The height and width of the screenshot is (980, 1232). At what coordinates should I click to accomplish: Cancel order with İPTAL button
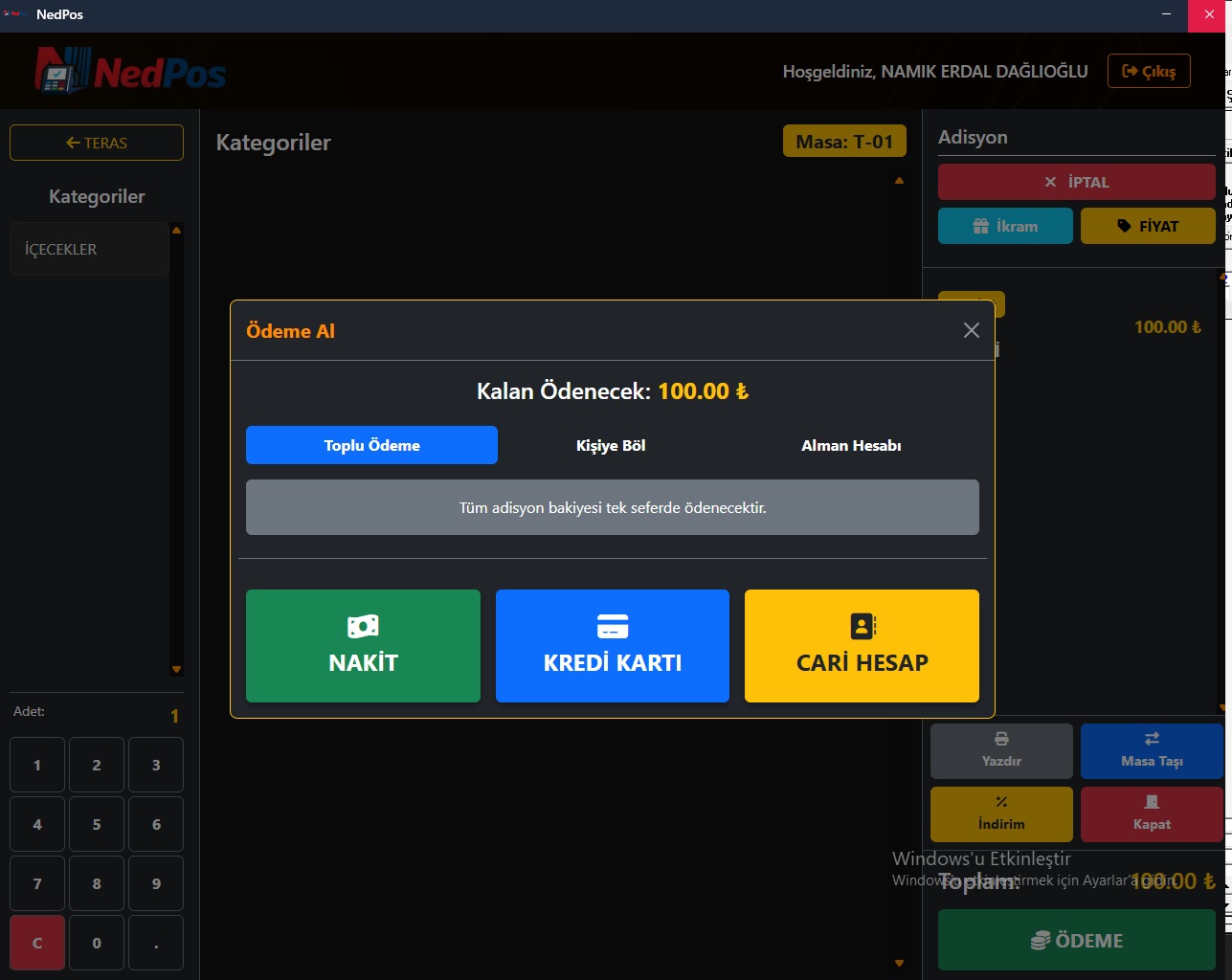pyautogui.click(x=1077, y=182)
